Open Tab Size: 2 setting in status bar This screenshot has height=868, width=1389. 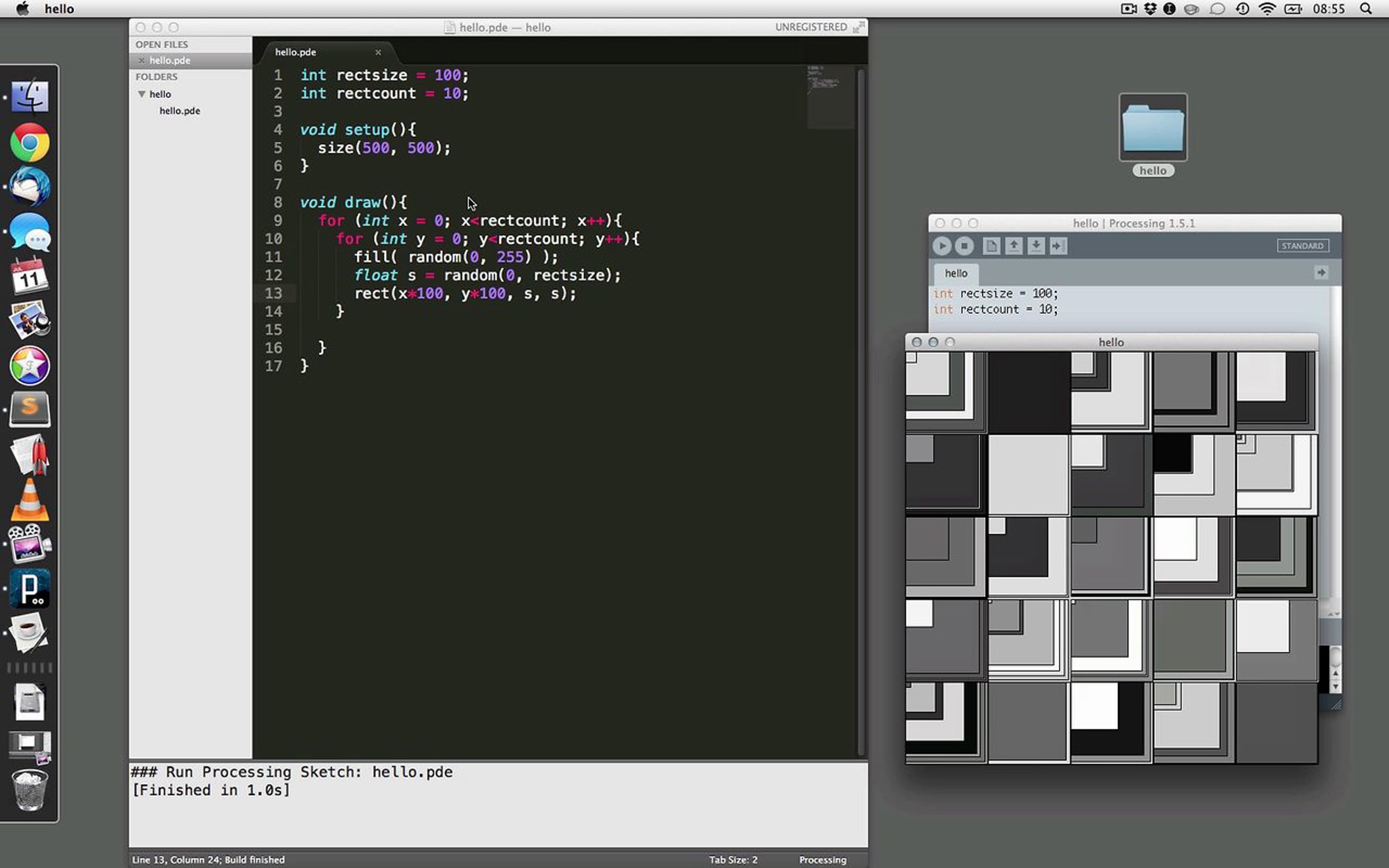click(733, 860)
